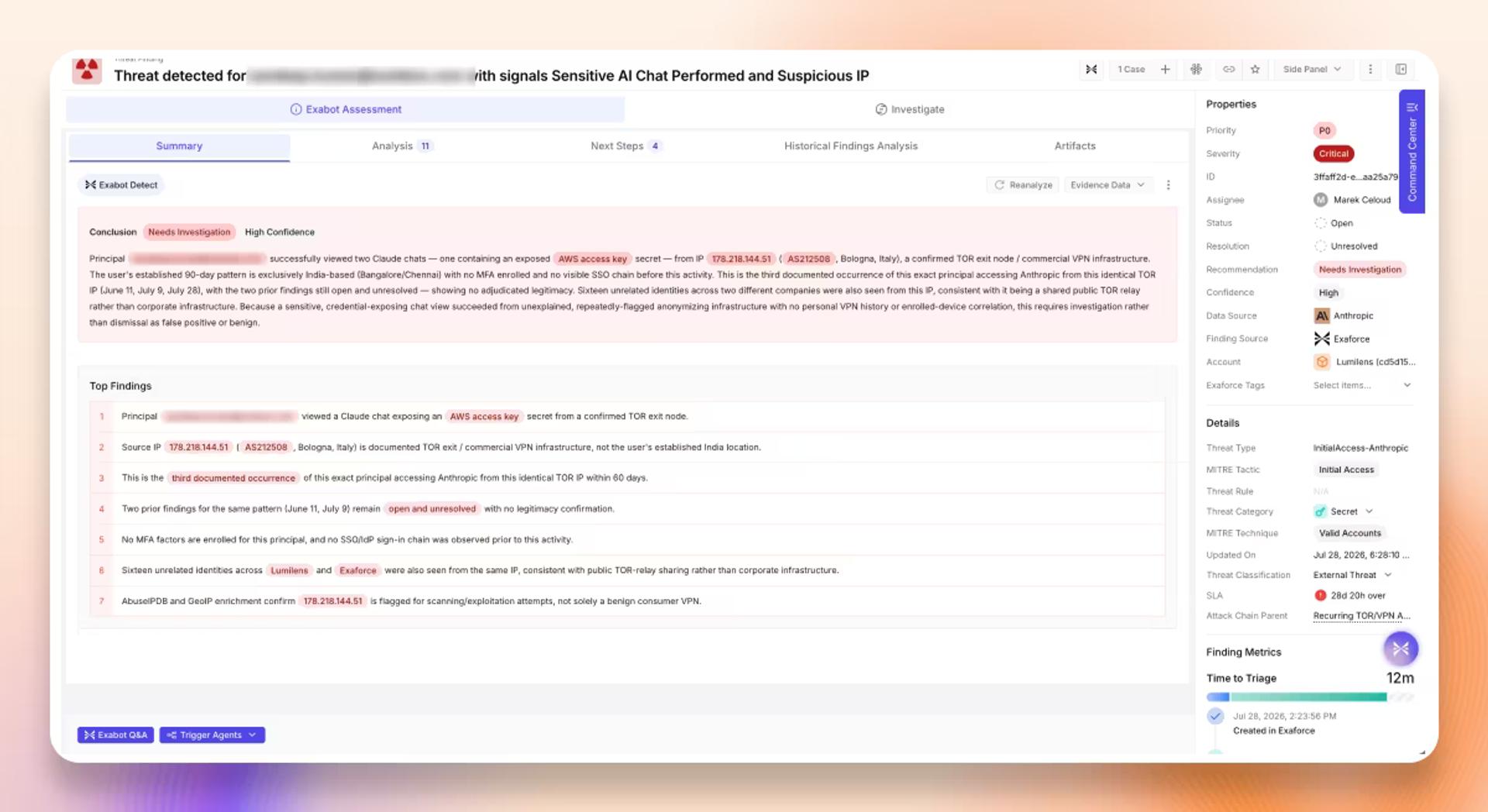Screen dimensions: 1488x812
Task: Open the Side Panel dropdown
Action: point(1312,69)
